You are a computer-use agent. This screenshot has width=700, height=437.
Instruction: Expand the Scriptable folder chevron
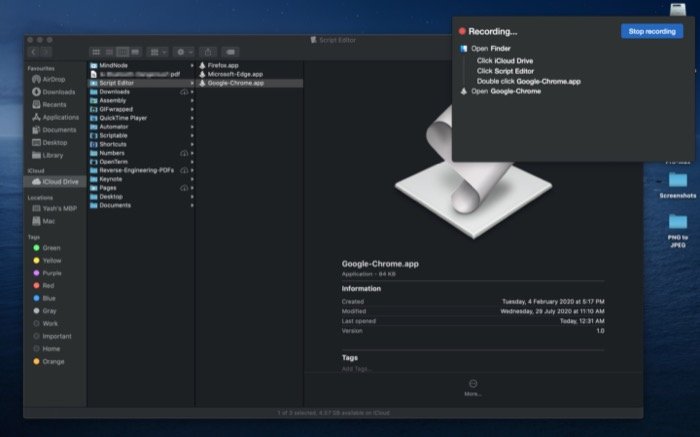tap(192, 135)
